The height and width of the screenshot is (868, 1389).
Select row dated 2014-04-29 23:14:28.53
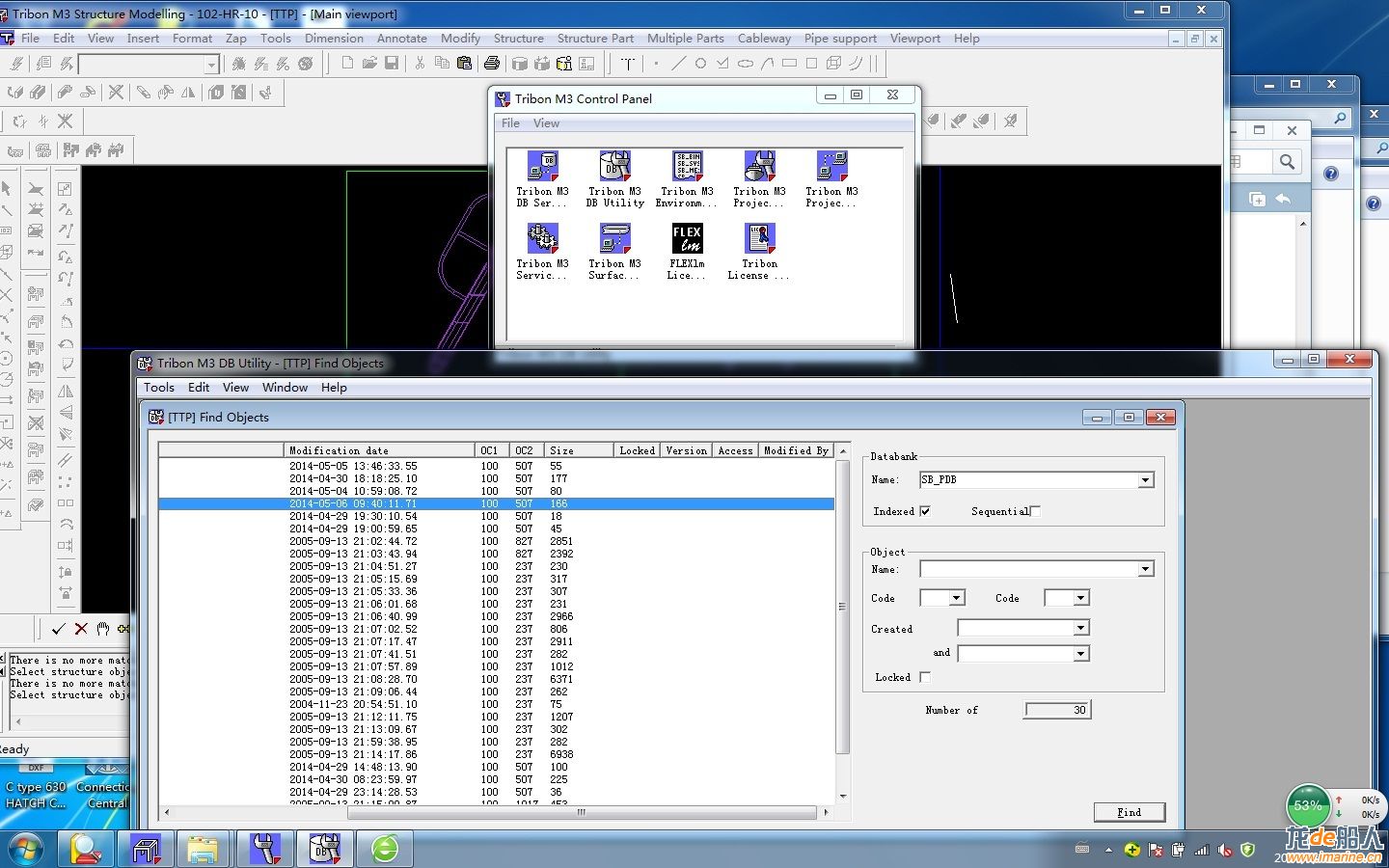point(496,792)
